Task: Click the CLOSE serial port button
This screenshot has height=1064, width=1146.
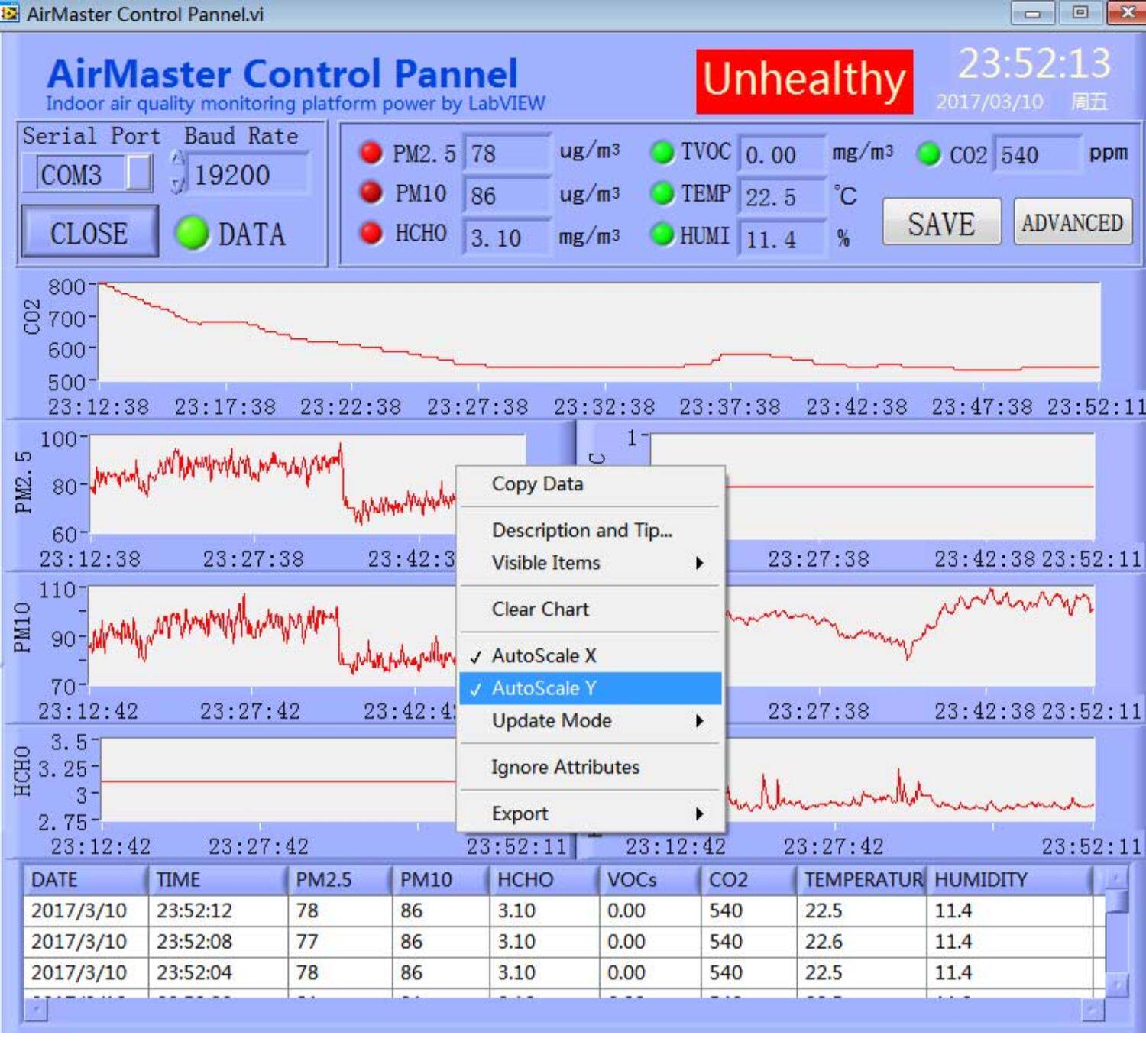Action: [89, 232]
